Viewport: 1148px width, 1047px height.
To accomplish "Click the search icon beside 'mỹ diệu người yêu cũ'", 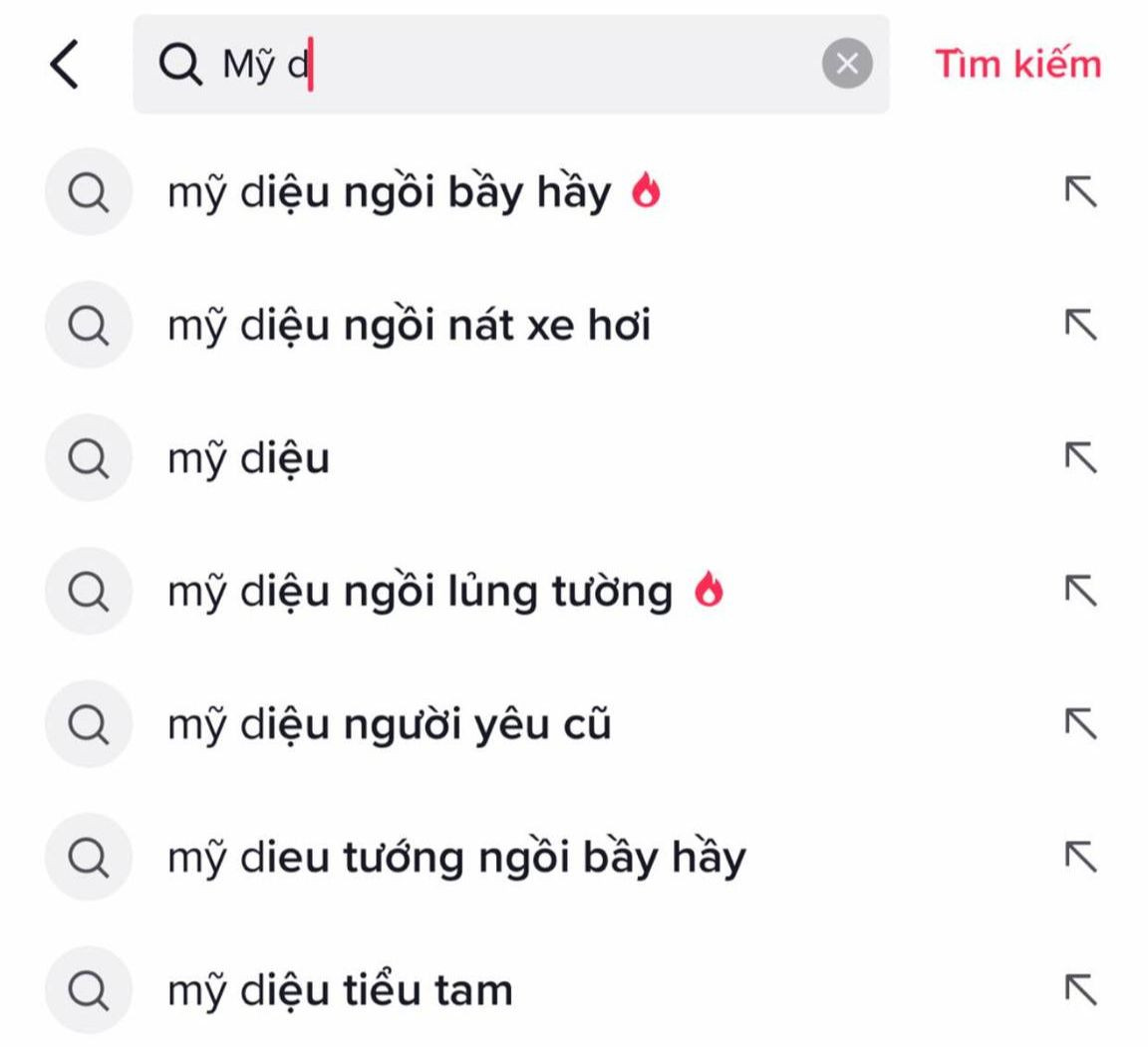I will point(89,723).
